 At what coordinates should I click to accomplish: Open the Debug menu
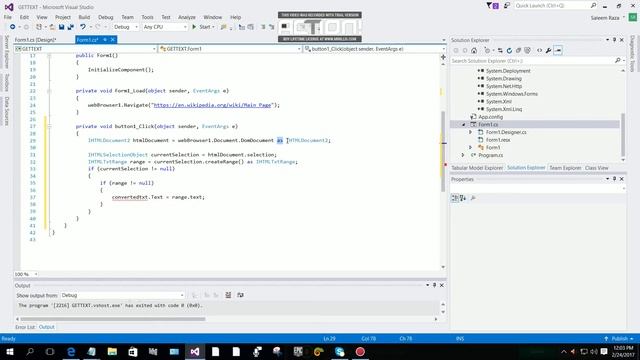[x=105, y=17]
